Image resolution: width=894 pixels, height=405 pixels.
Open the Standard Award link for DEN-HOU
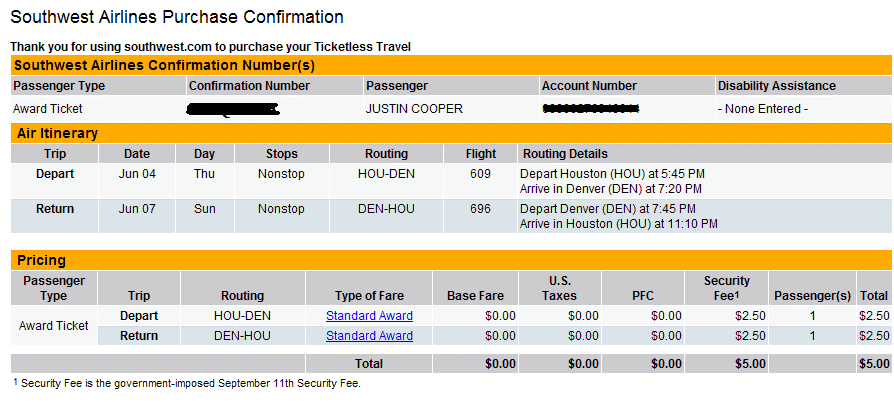click(x=369, y=336)
